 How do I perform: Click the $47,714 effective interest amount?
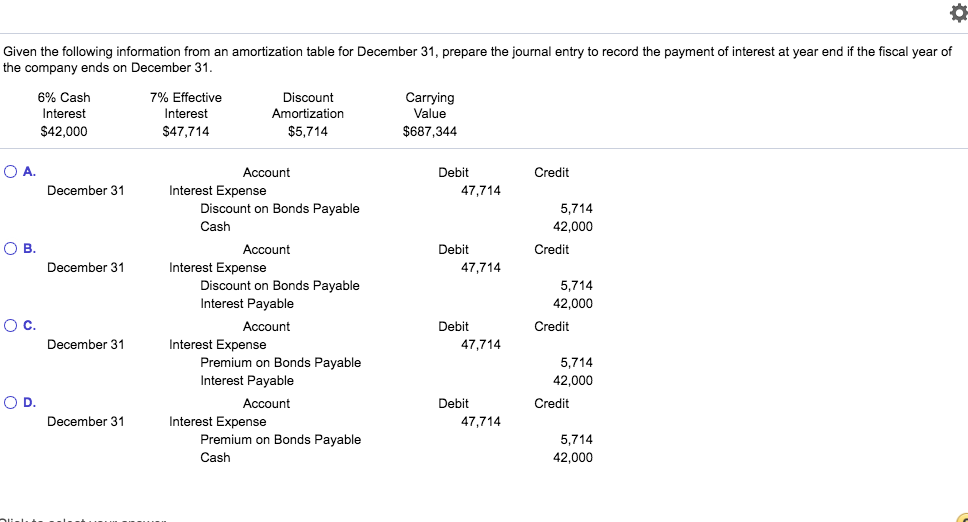pos(186,131)
